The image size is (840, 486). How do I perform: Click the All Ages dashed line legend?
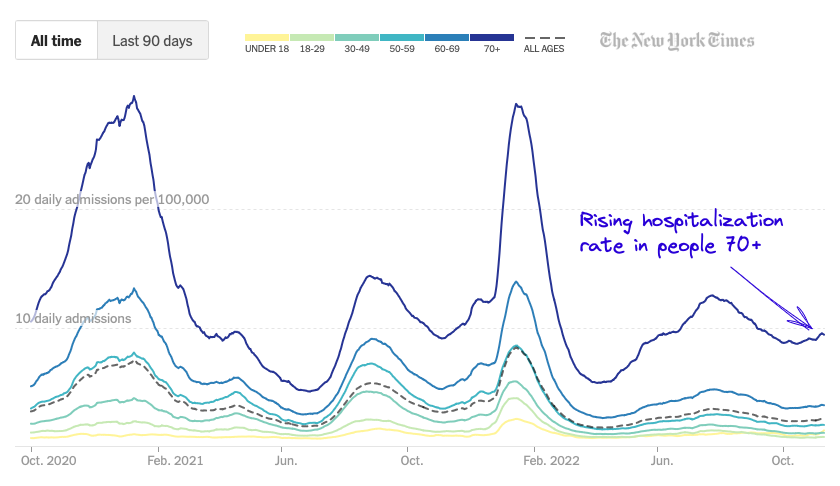(x=544, y=41)
